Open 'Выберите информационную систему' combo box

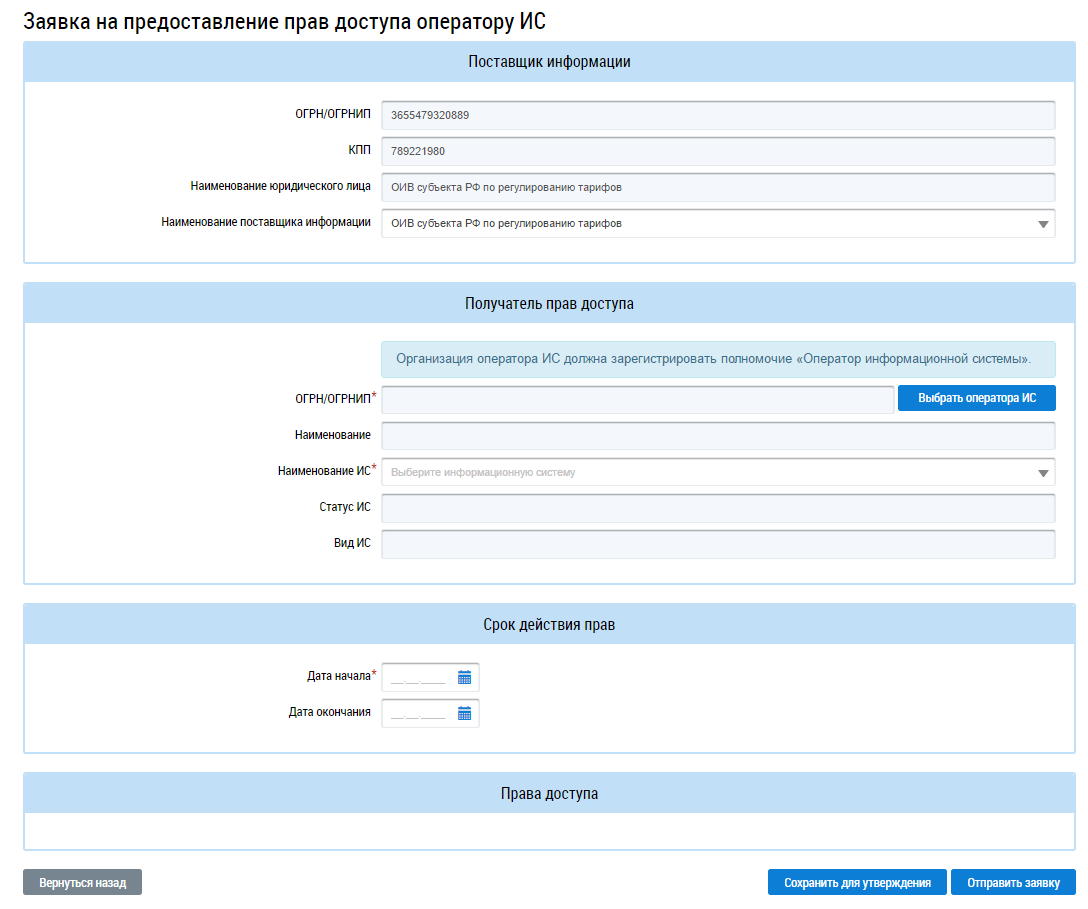pyautogui.click(x=700, y=473)
